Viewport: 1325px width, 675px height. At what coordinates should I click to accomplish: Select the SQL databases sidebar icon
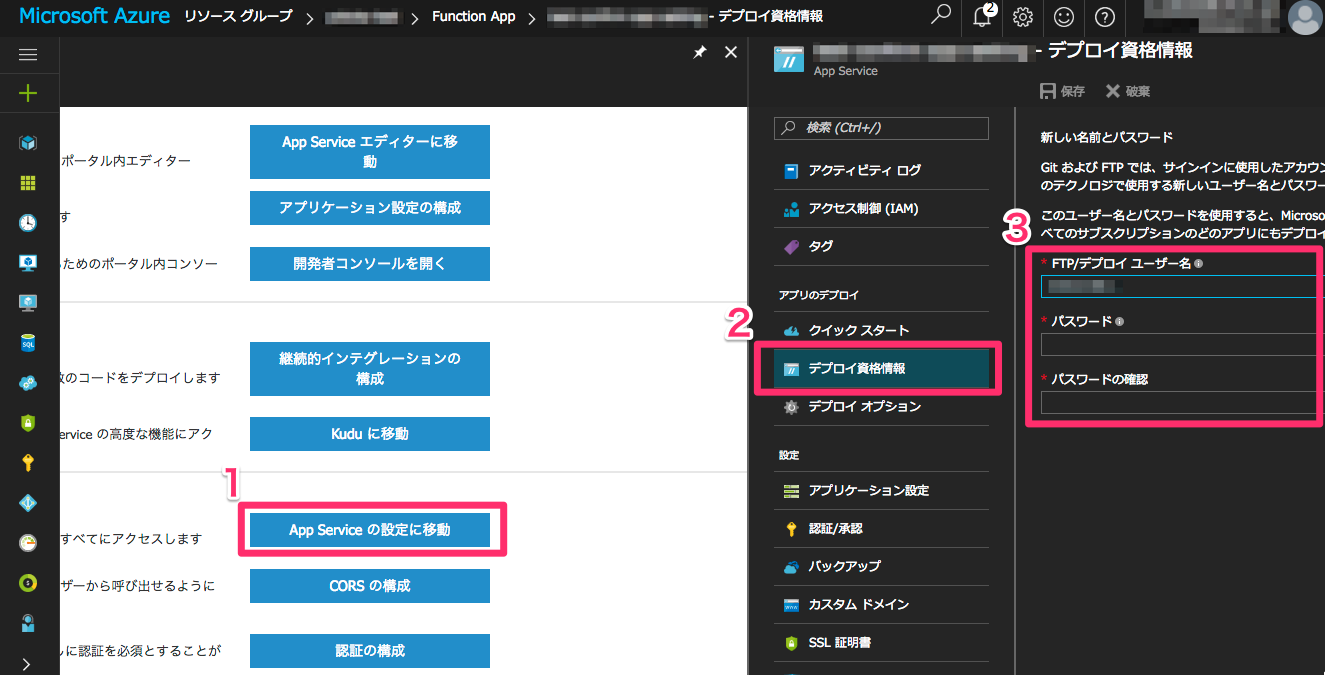(x=27, y=343)
